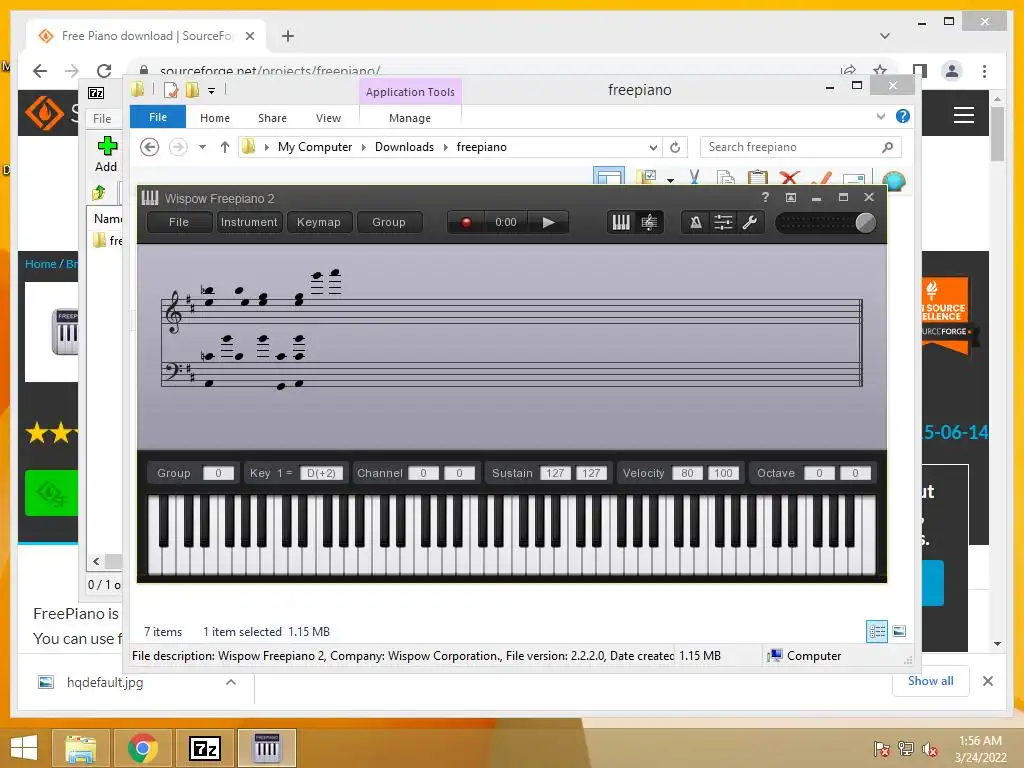
Task: Click the Freepiano title bar piano icon
Action: point(150,198)
